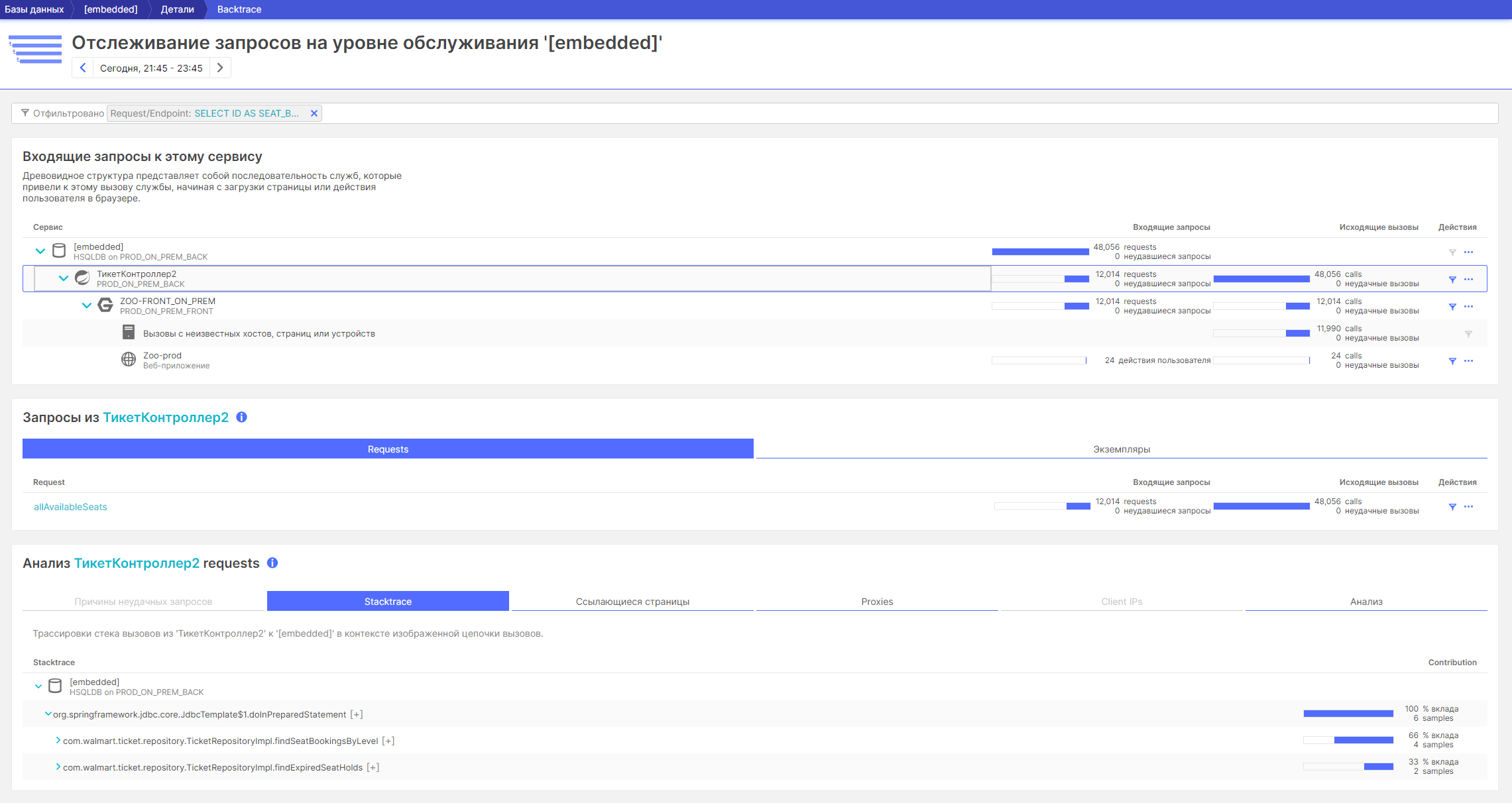Collapse ZOO-FRONT_ON_PREM tree node
Viewport: 1512px width, 803px height.
point(87,305)
